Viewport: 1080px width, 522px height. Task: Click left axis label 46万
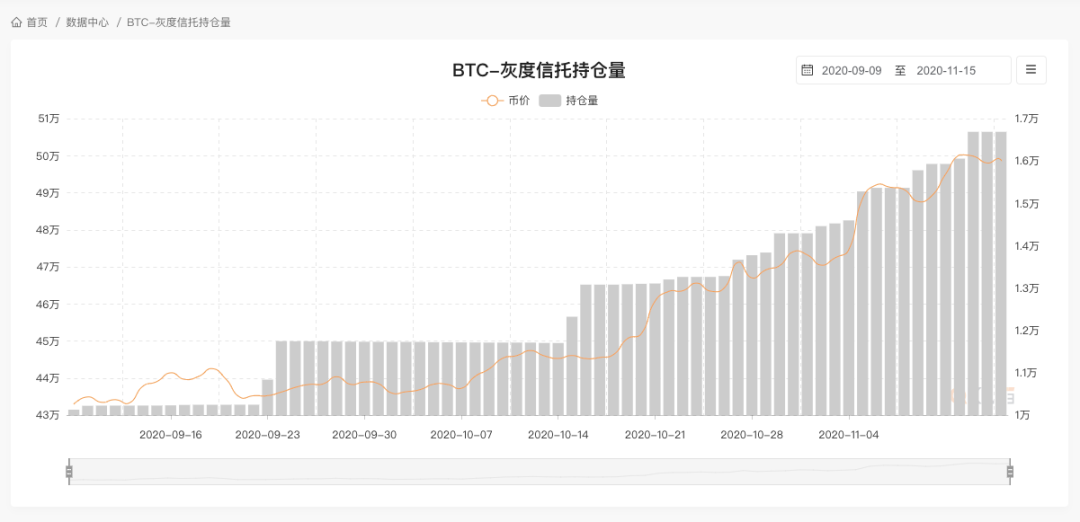click(48, 304)
